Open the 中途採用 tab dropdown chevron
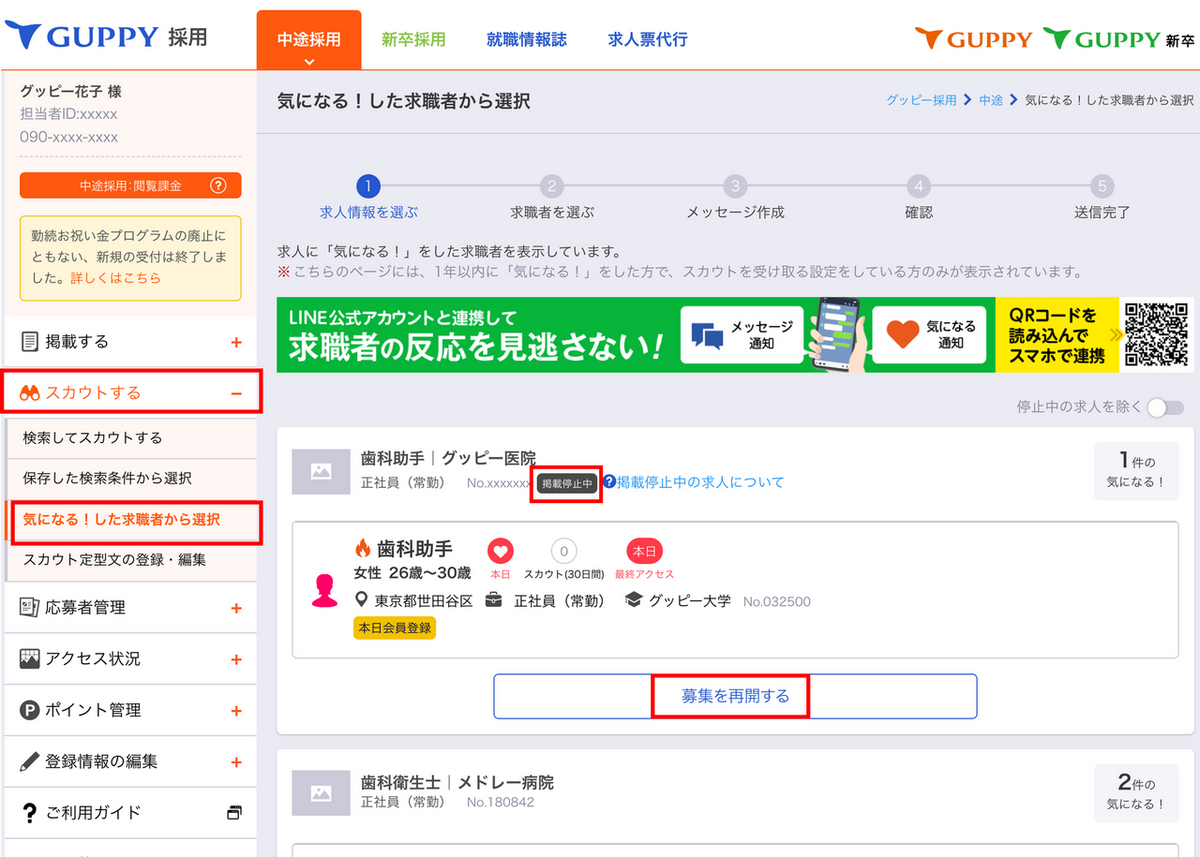This screenshot has height=857, width=1200. (309, 61)
